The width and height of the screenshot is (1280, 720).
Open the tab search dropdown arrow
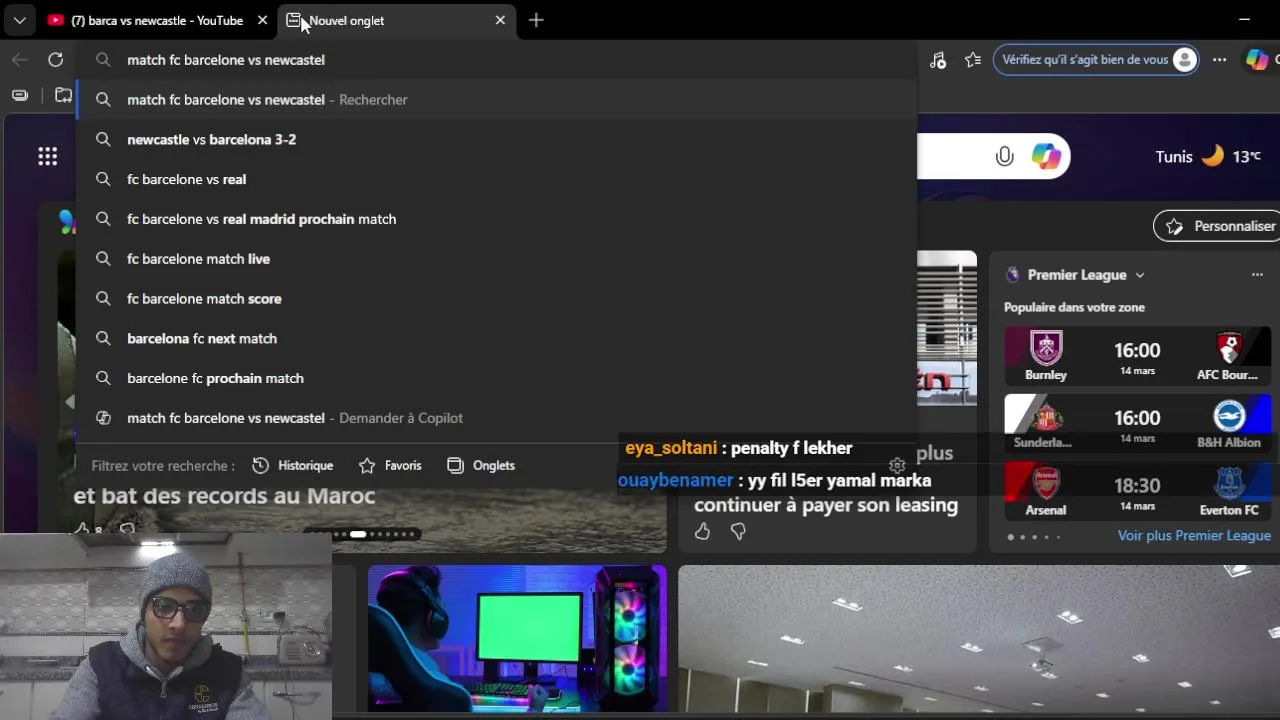19,20
